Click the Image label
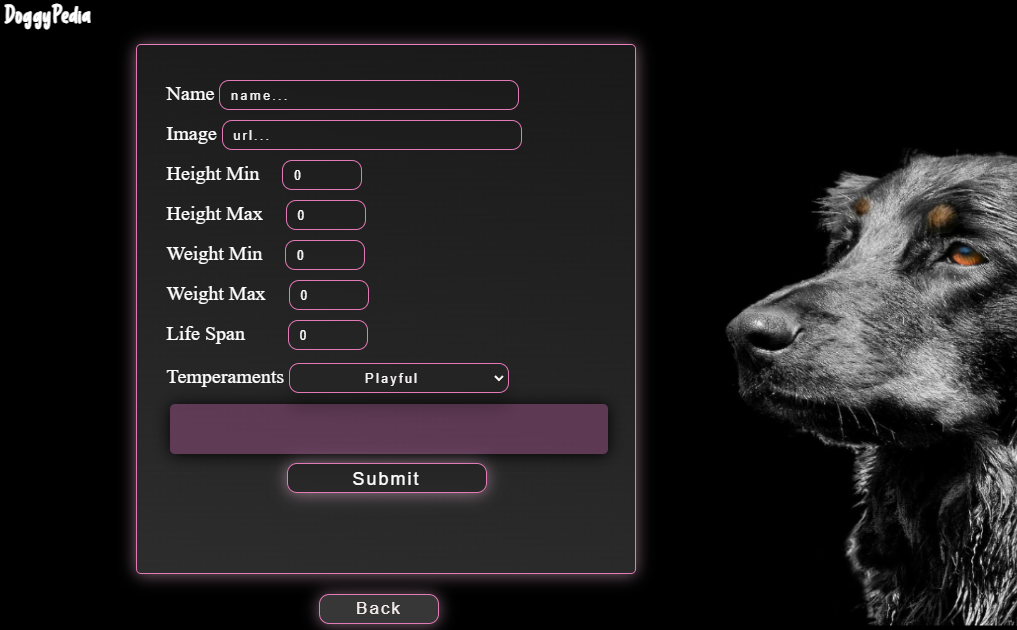1017x630 pixels. pos(191,134)
